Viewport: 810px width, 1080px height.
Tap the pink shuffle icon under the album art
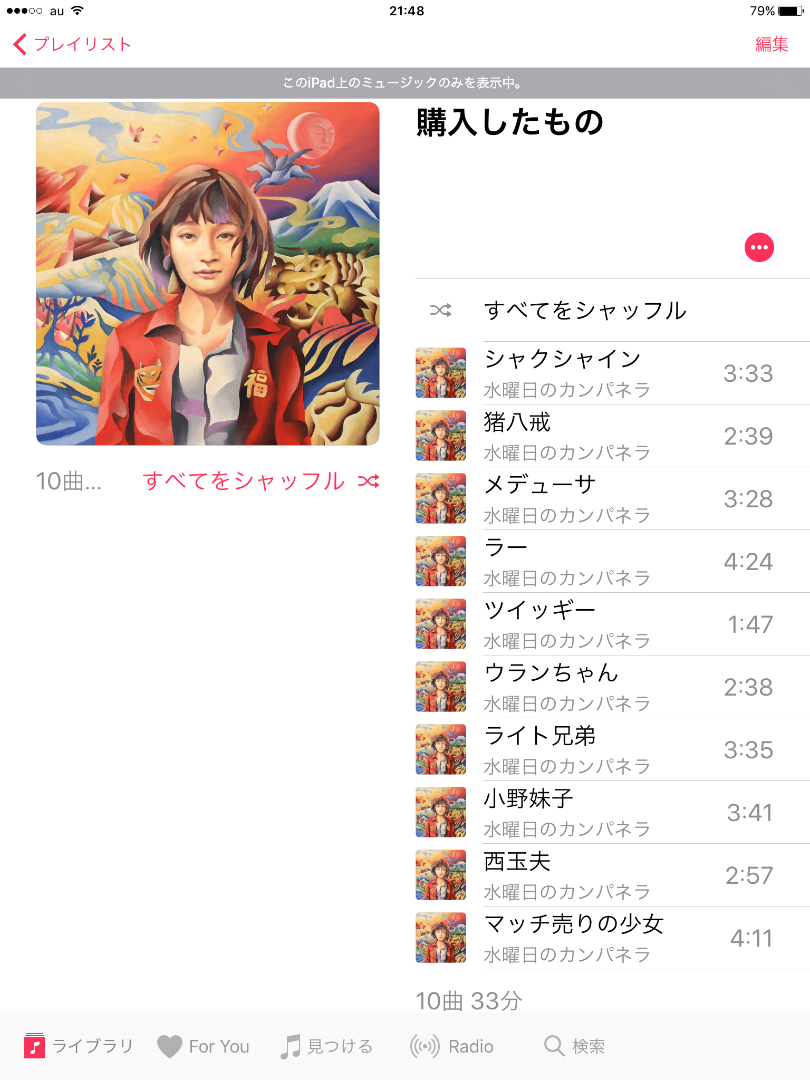pos(368,481)
